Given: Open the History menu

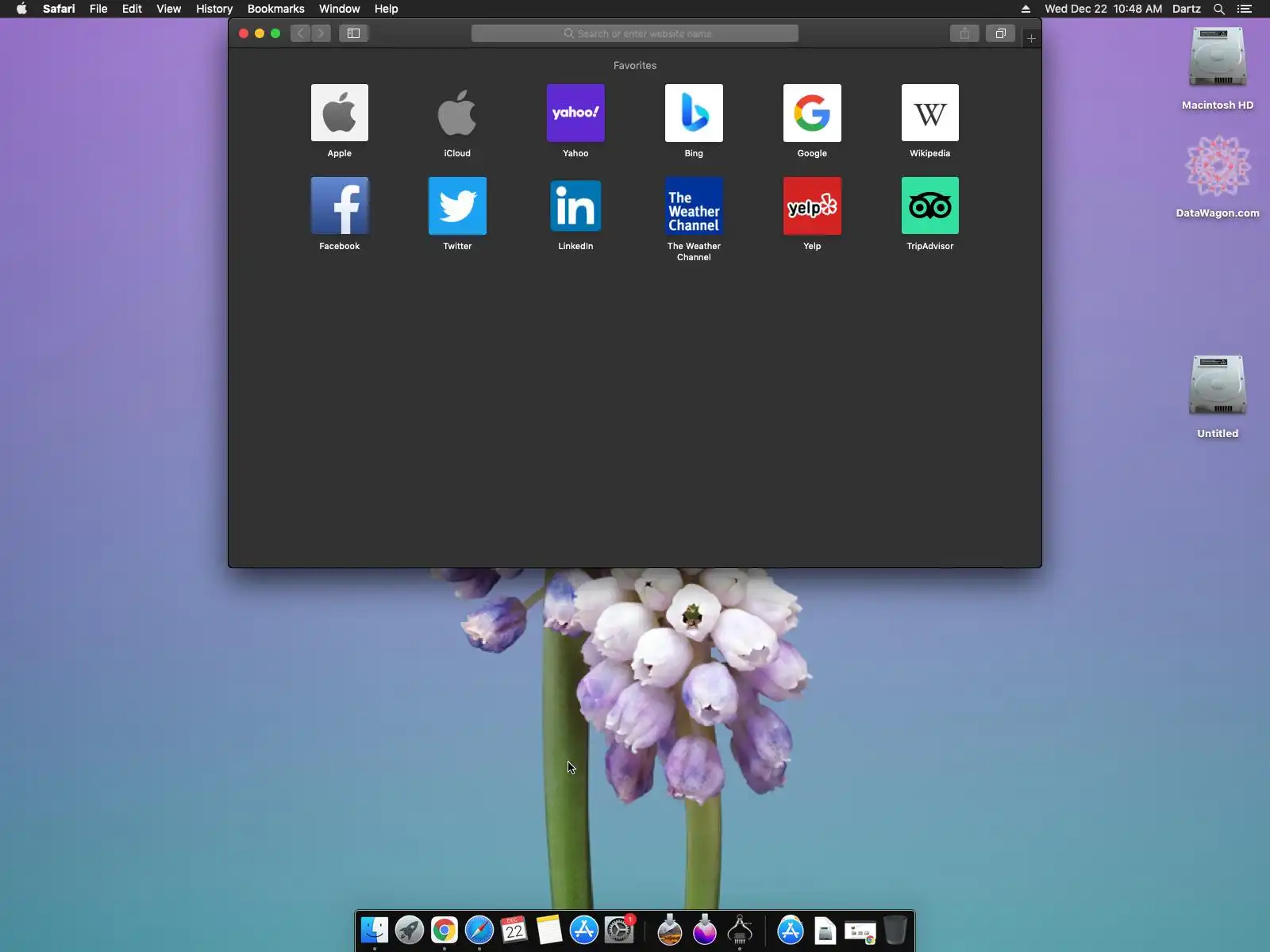Looking at the screenshot, I should point(214,9).
